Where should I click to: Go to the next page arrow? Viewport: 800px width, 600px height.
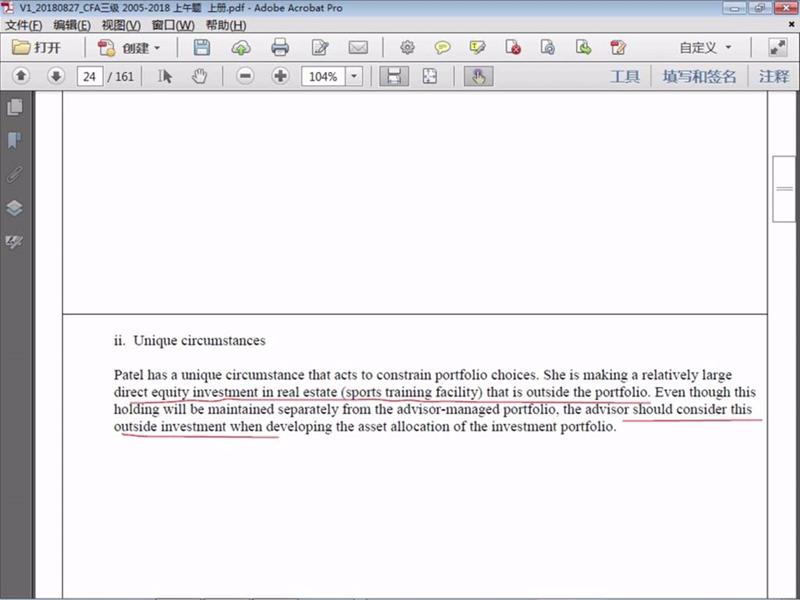click(56, 76)
